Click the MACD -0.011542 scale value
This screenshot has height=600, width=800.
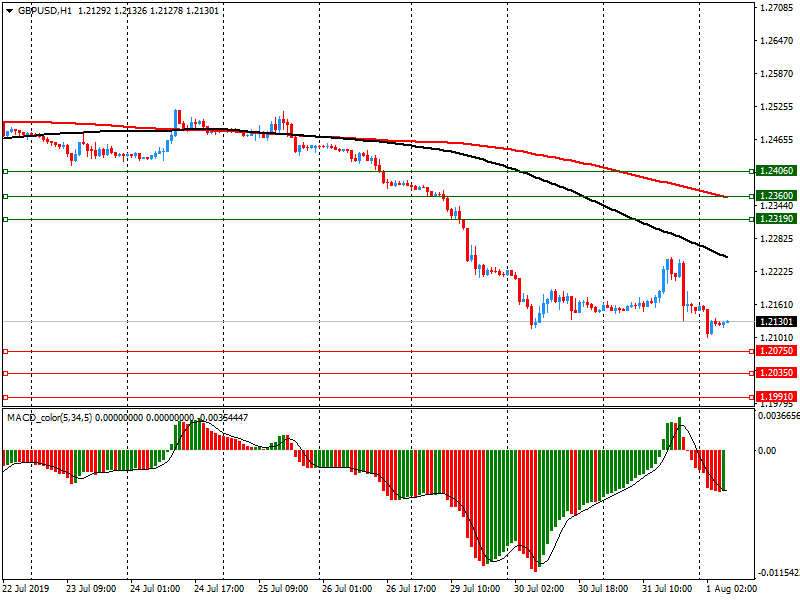click(x=779, y=573)
